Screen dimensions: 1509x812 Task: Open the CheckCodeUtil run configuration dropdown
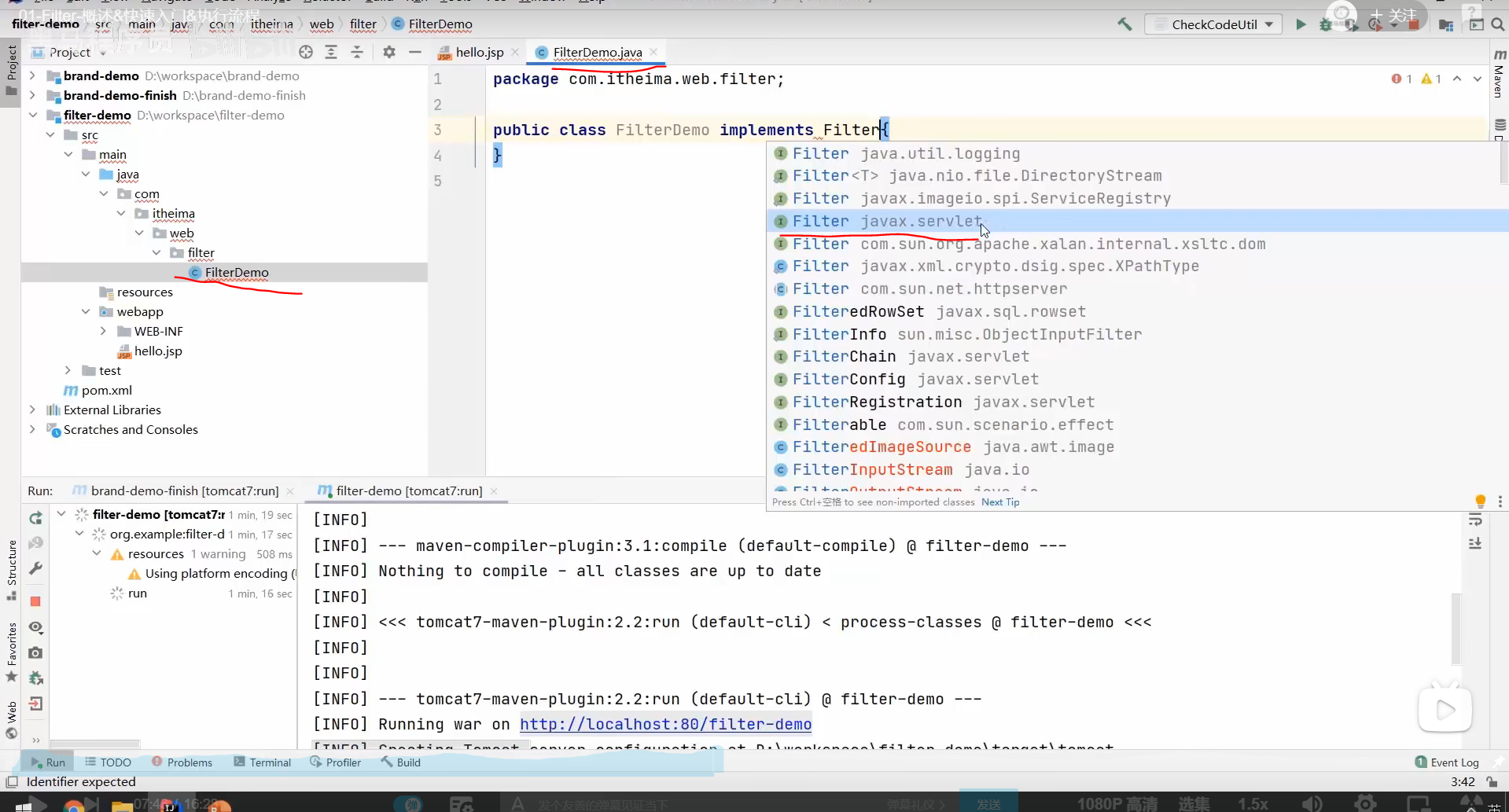point(1213,24)
